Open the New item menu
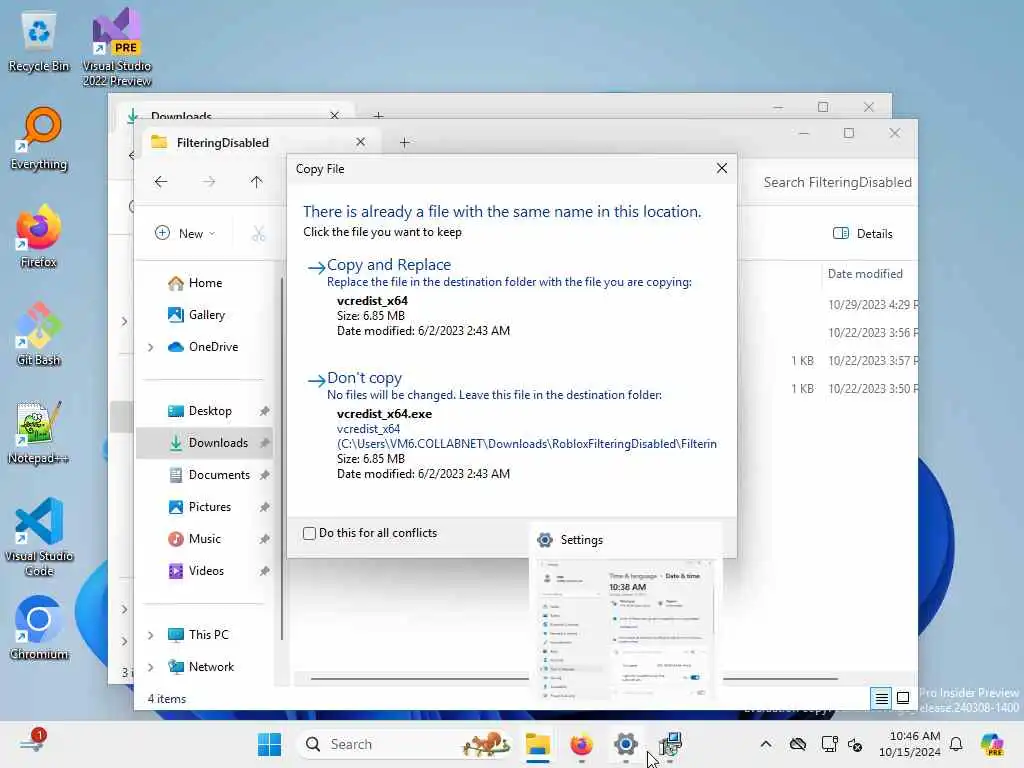The width and height of the screenshot is (1024, 768). (x=185, y=233)
